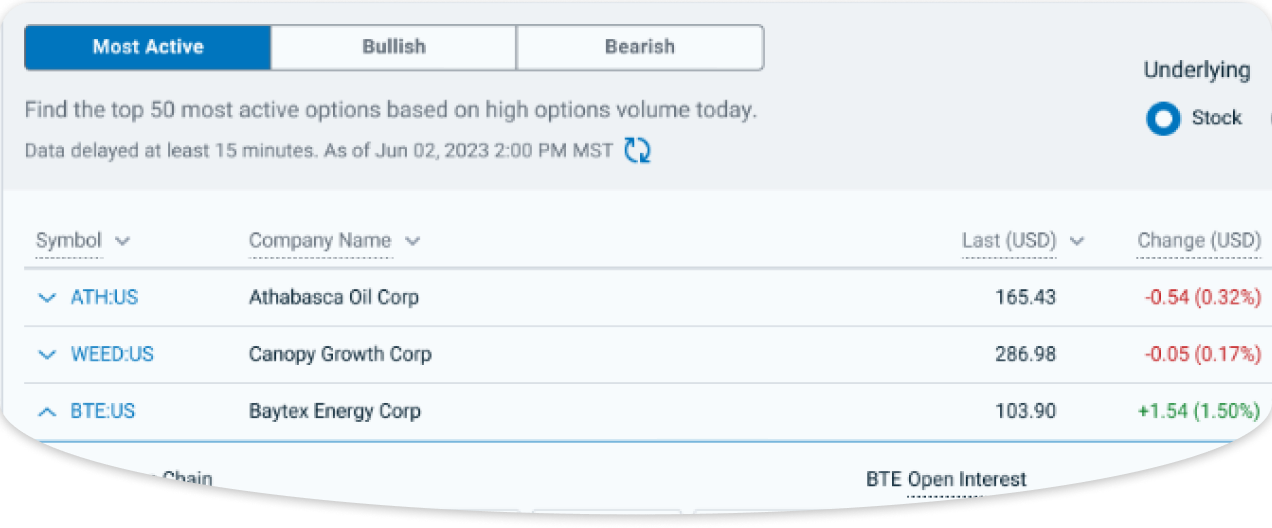This screenshot has width=1272, height=528.
Task: Sort by Company Name column arrow
Action: (412, 241)
